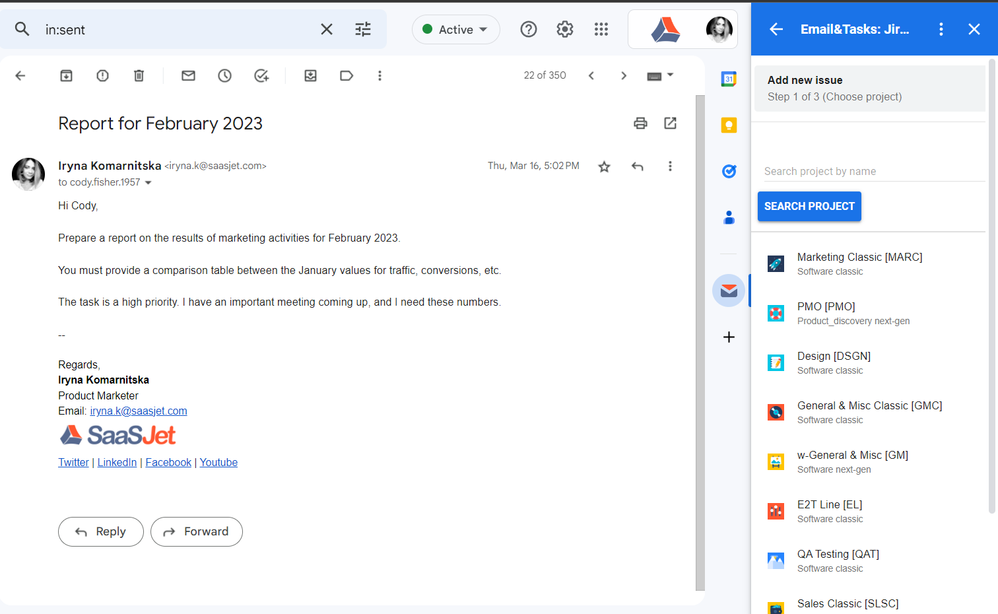Close the Email&Tasks side panel

click(974, 29)
